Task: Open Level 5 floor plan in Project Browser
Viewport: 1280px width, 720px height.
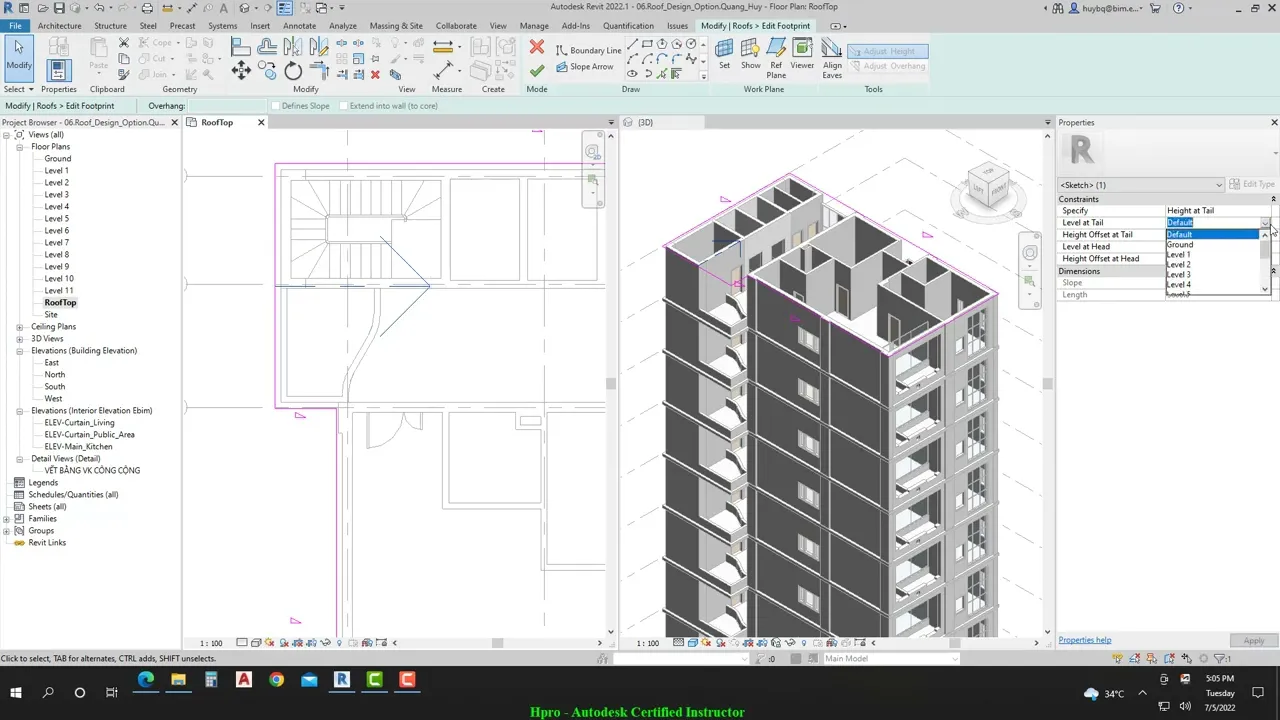Action: tap(56, 219)
